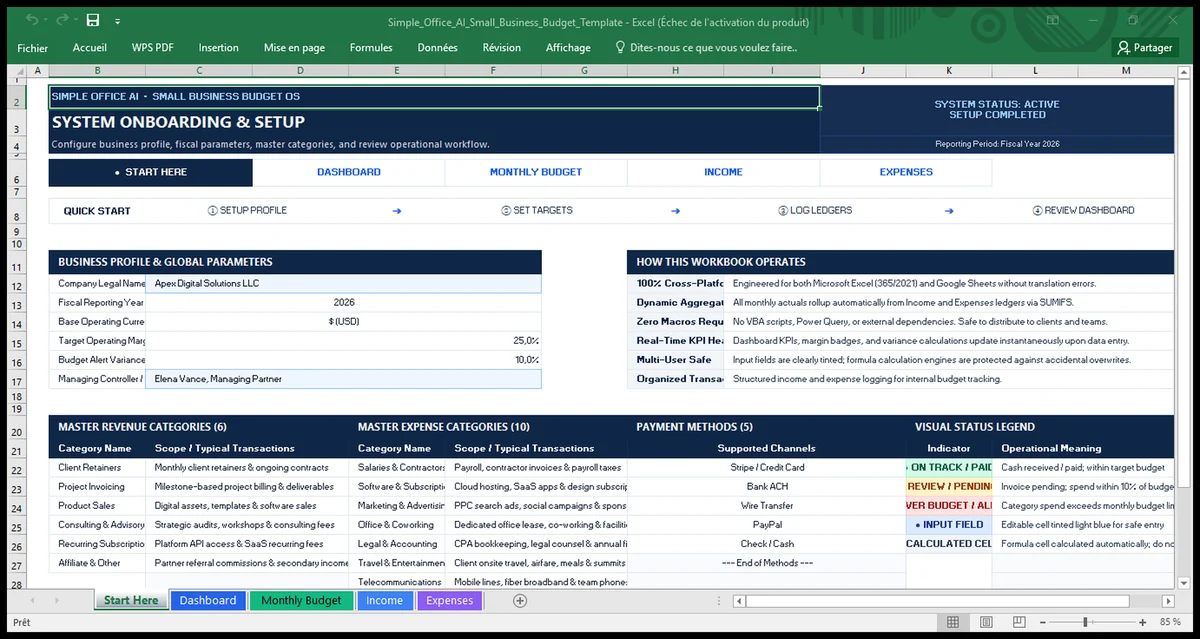
Task: Click the Undo arrow icon
Action: (32, 20)
